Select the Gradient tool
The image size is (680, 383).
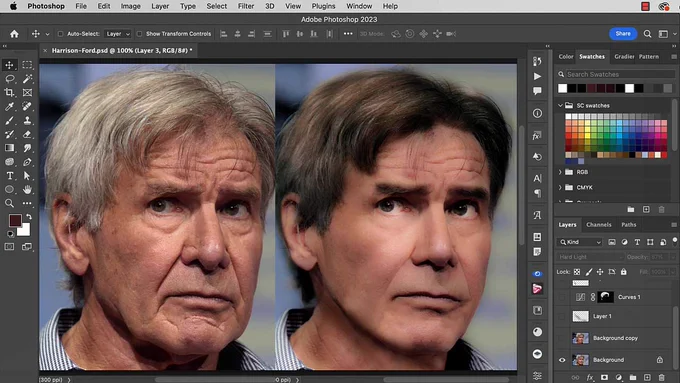9,148
